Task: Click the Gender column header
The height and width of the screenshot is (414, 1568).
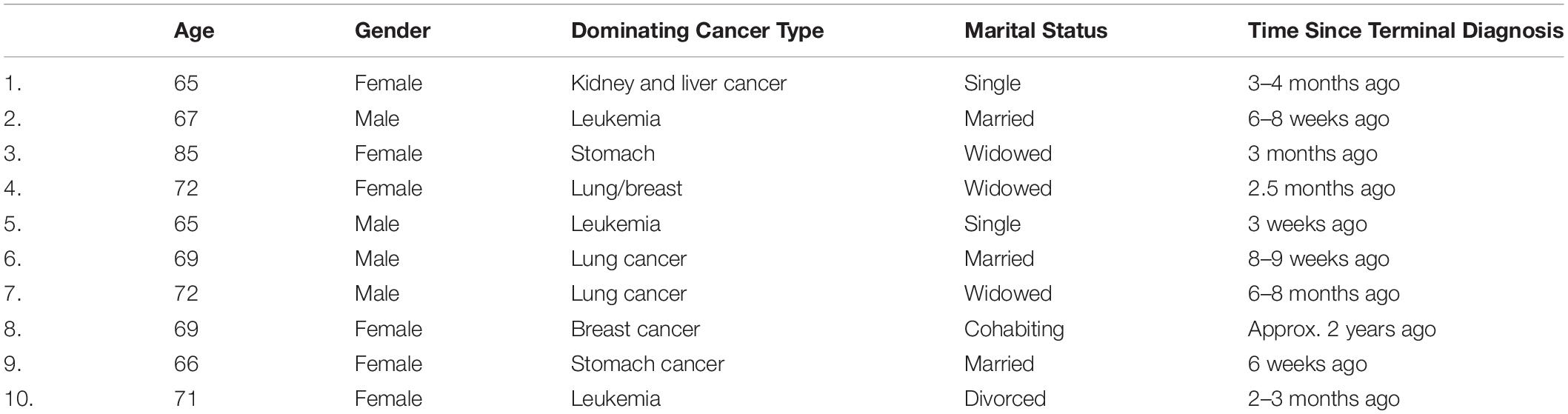Action: tap(393, 30)
